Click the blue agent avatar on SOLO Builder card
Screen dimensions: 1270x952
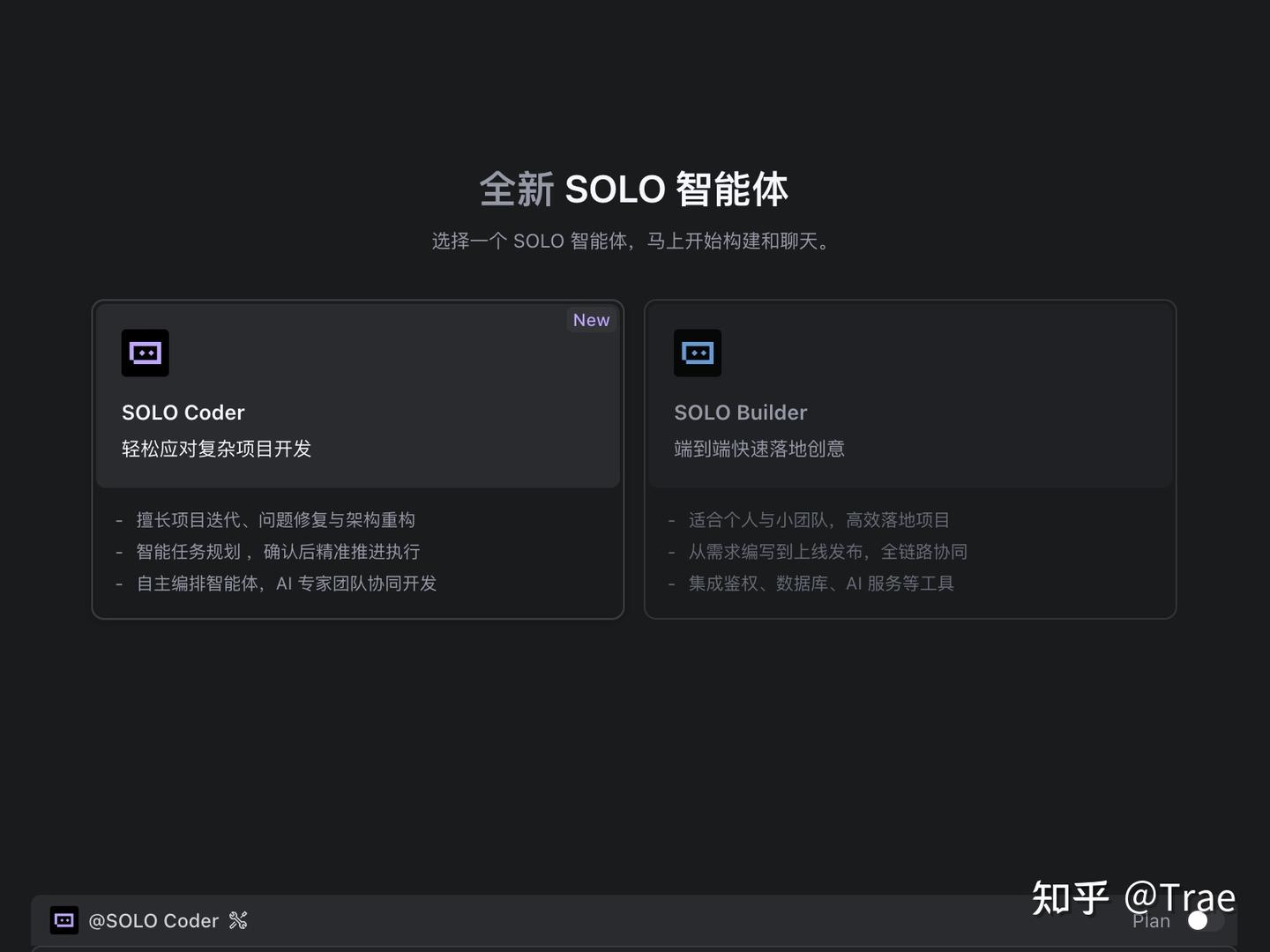coord(698,352)
